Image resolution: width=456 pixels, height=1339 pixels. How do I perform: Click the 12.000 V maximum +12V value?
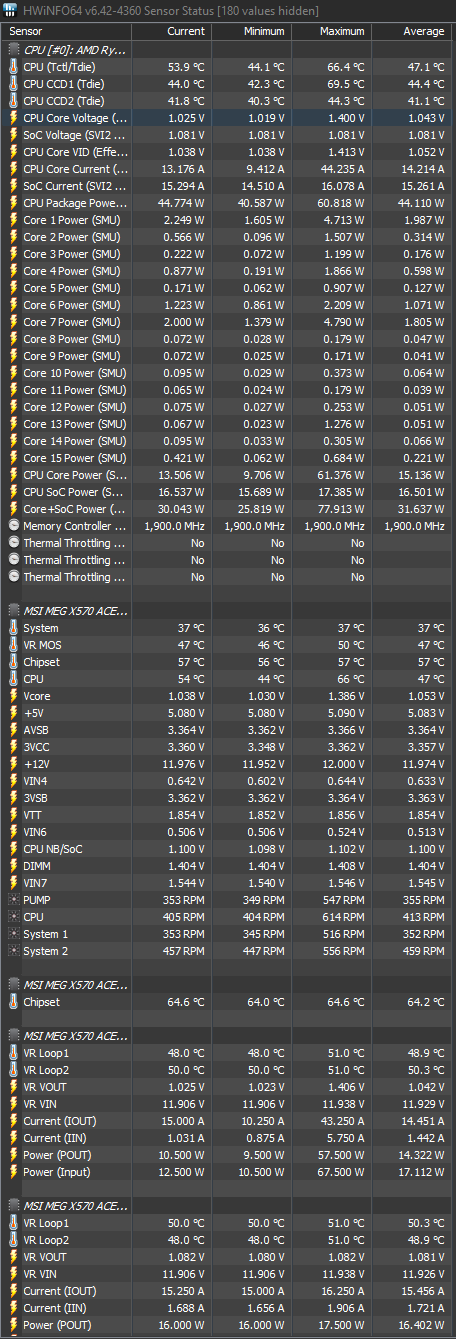pos(343,764)
